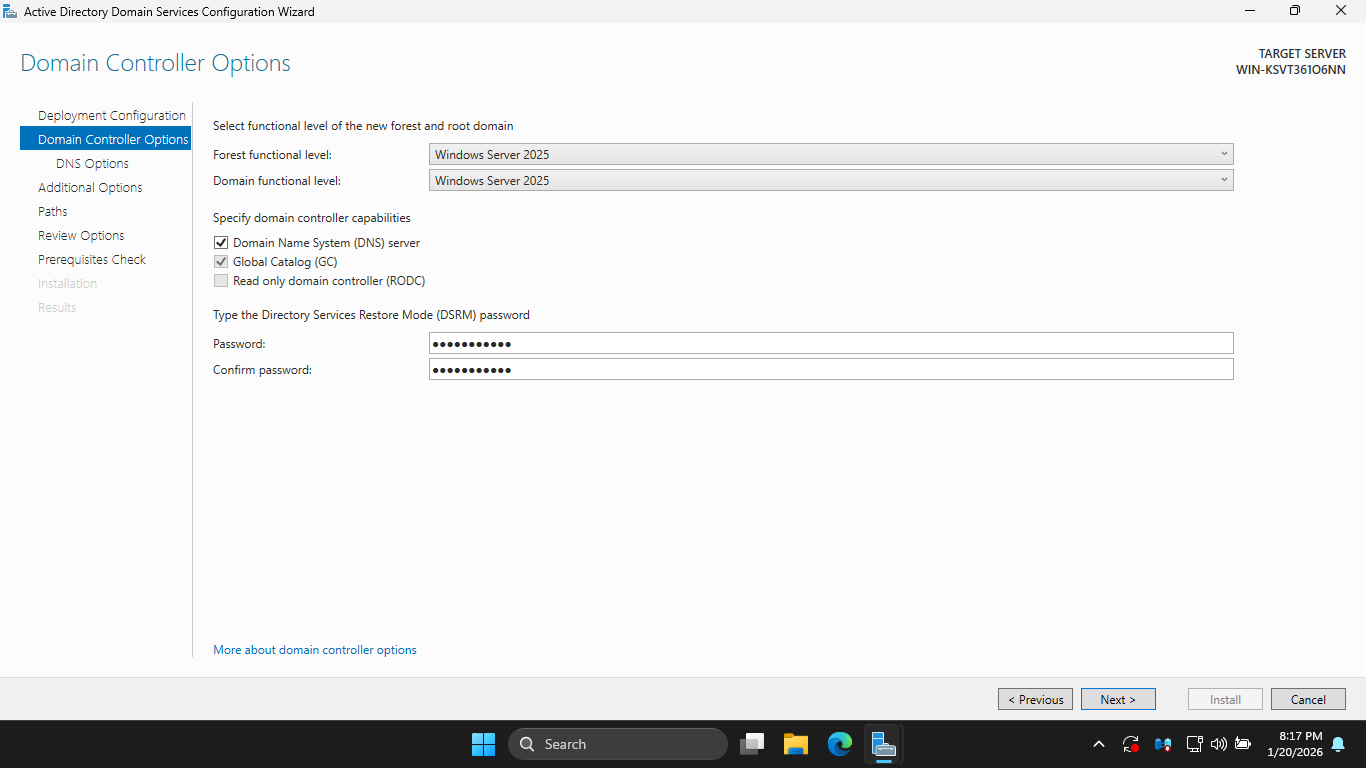Uncheck Domain Name System (DNS) server
The width and height of the screenshot is (1366, 768).
point(221,243)
